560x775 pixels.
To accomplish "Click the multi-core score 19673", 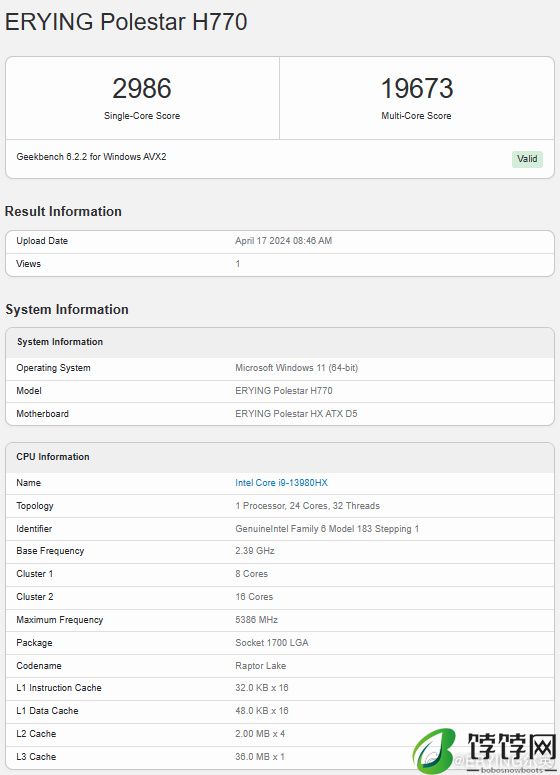I will pyautogui.click(x=417, y=88).
